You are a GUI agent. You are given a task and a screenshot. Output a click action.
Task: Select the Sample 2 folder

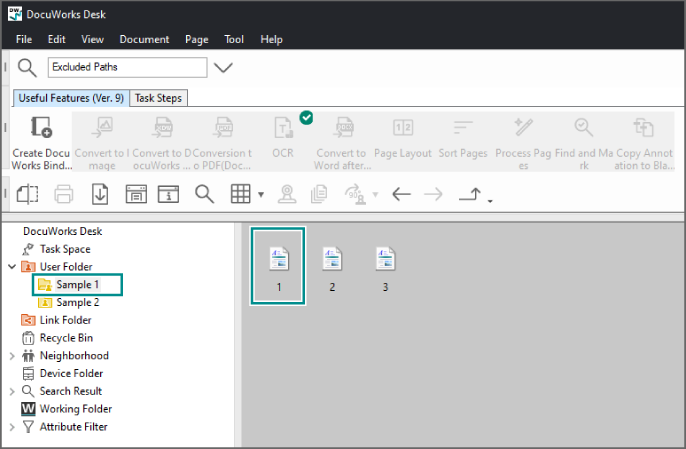pyautogui.click(x=77, y=302)
